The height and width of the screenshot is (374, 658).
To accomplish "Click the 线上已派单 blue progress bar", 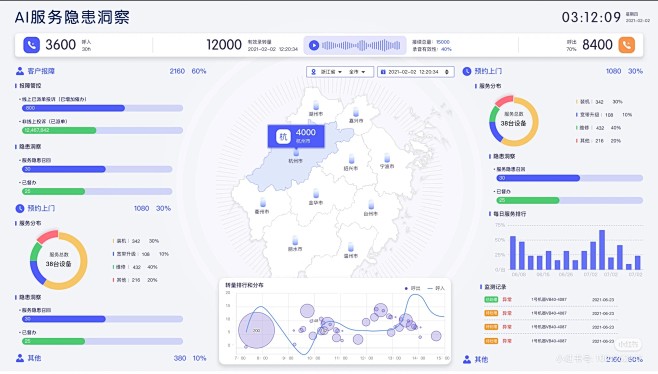I will click(73, 108).
